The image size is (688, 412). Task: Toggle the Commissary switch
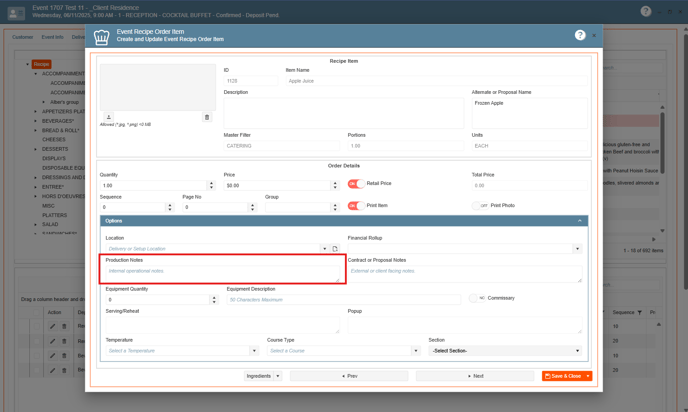[476, 298]
